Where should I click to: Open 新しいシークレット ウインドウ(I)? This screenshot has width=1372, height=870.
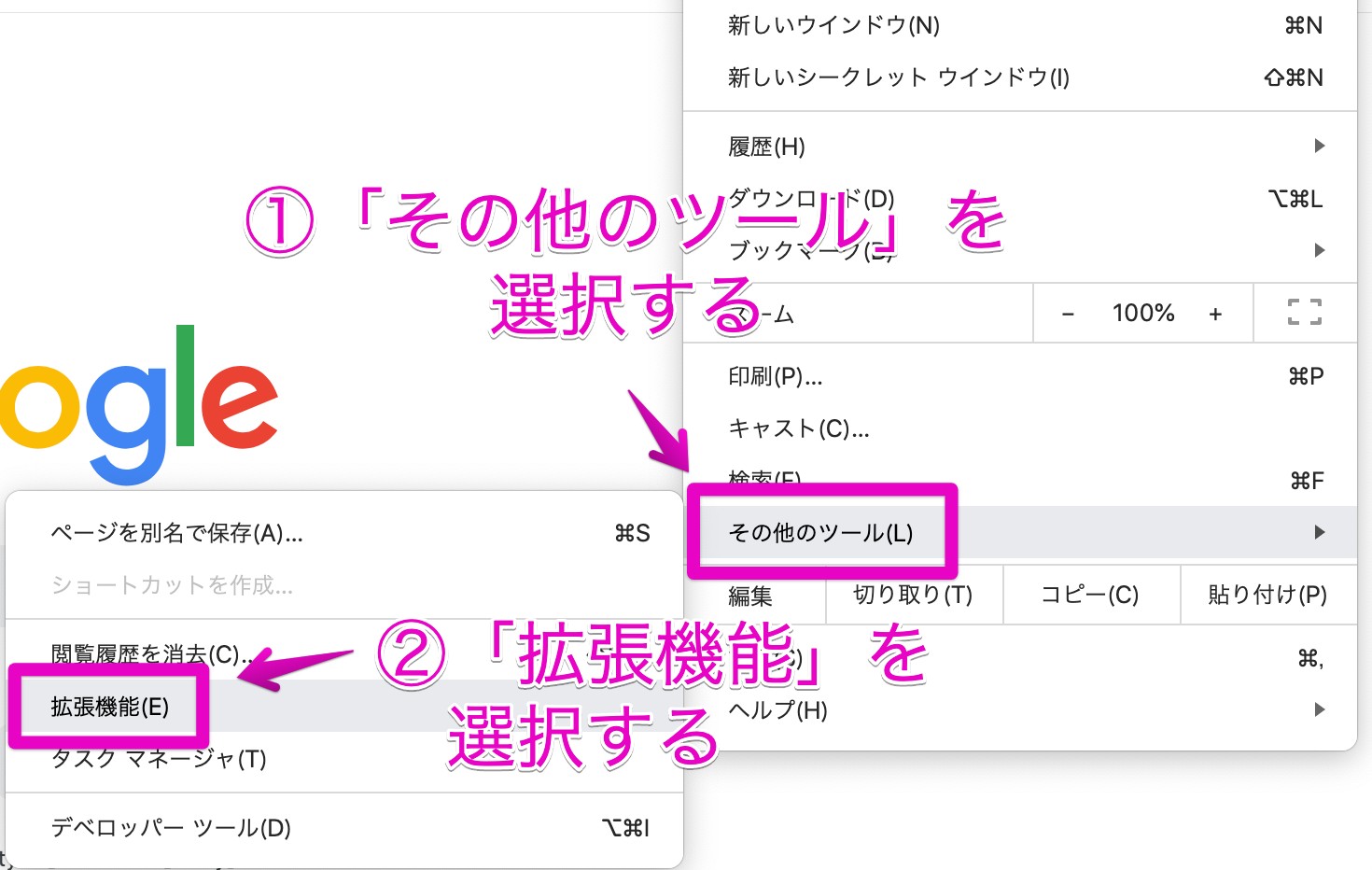tap(898, 77)
